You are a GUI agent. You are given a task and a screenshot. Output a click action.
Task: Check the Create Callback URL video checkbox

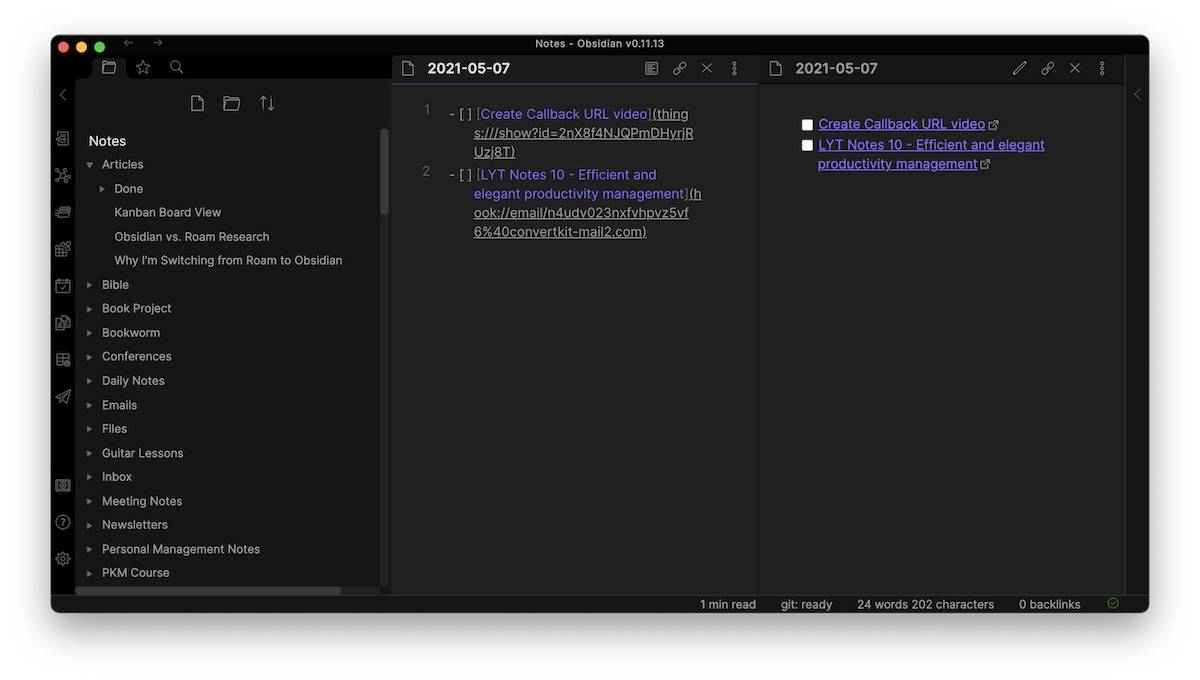[x=807, y=125]
